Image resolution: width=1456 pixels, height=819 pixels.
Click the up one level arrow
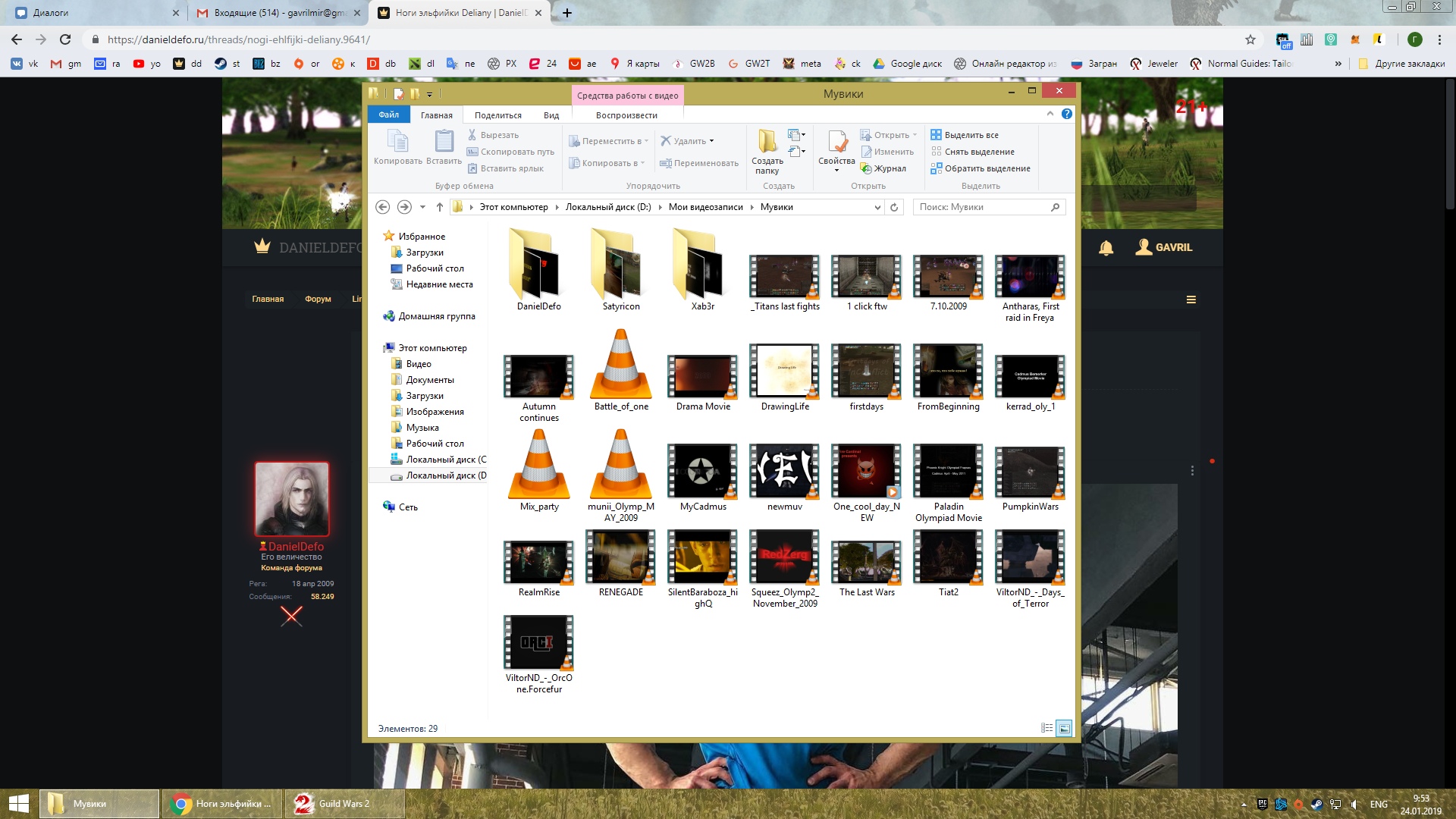click(440, 207)
